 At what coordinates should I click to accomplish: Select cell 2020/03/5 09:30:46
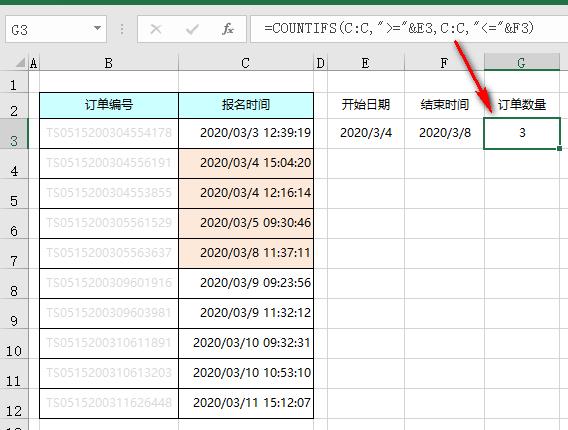click(246, 223)
